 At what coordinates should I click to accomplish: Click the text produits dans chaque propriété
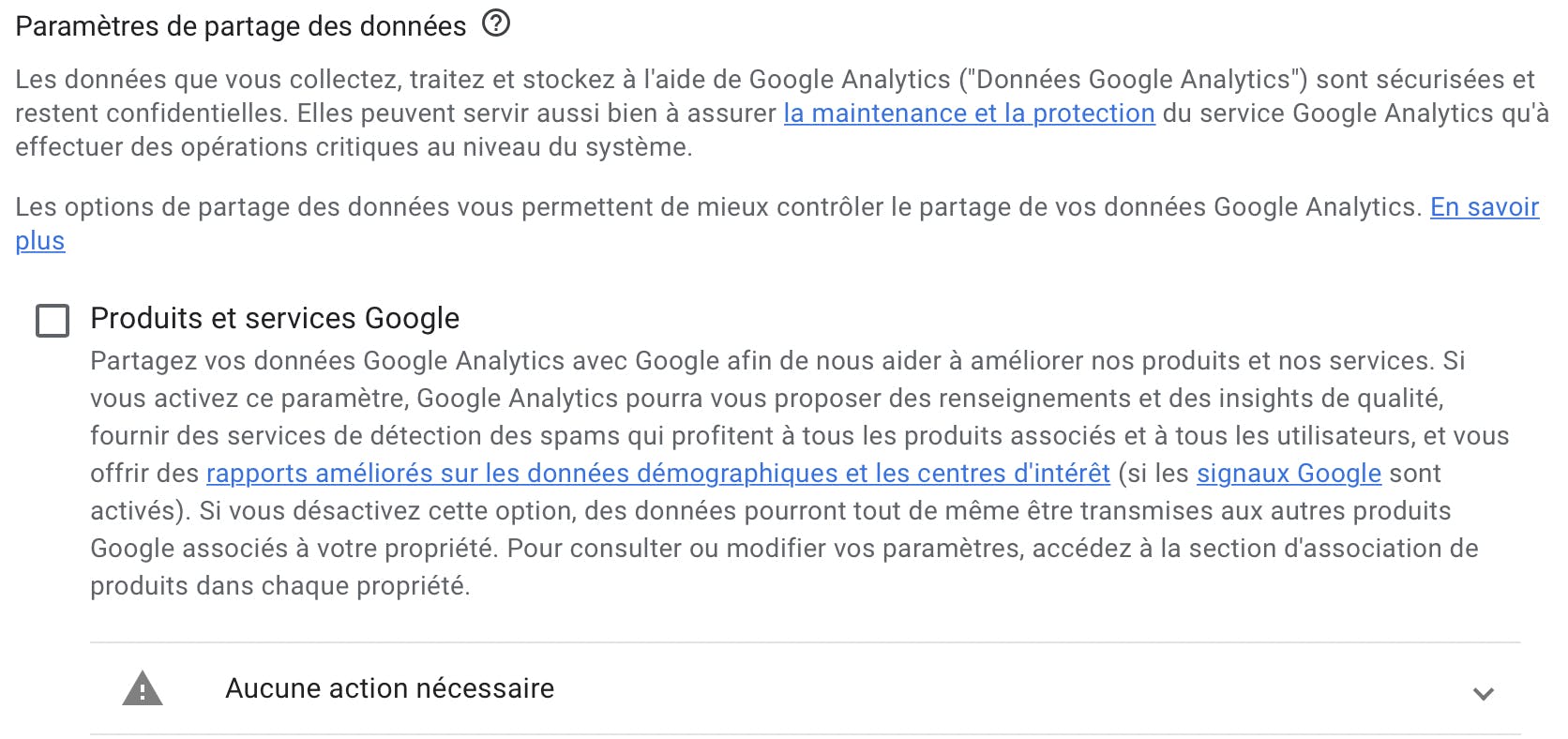pyautogui.click(x=279, y=586)
